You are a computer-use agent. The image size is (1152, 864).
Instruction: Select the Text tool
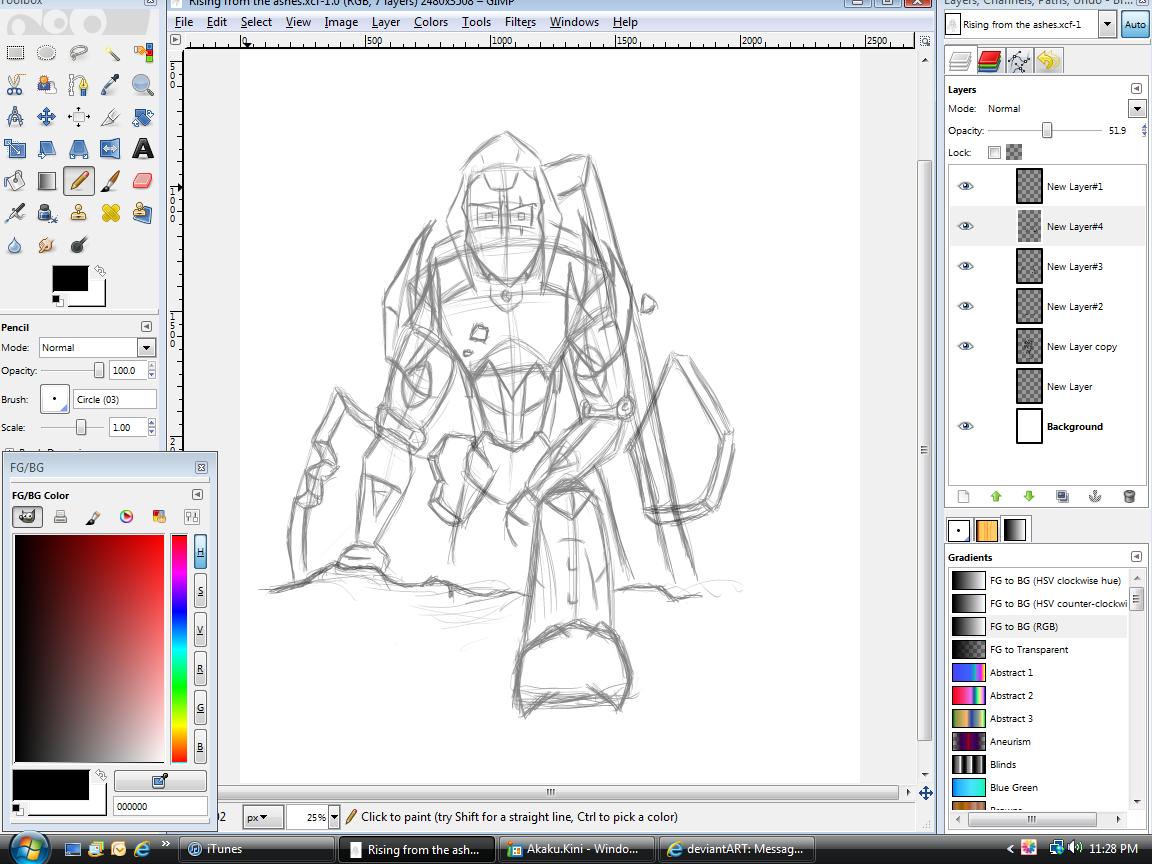(x=142, y=149)
